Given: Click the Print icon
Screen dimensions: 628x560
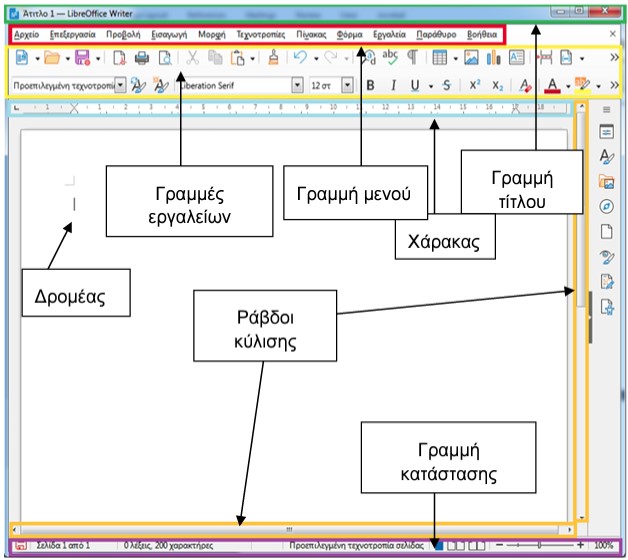Looking at the screenshot, I should [142, 58].
